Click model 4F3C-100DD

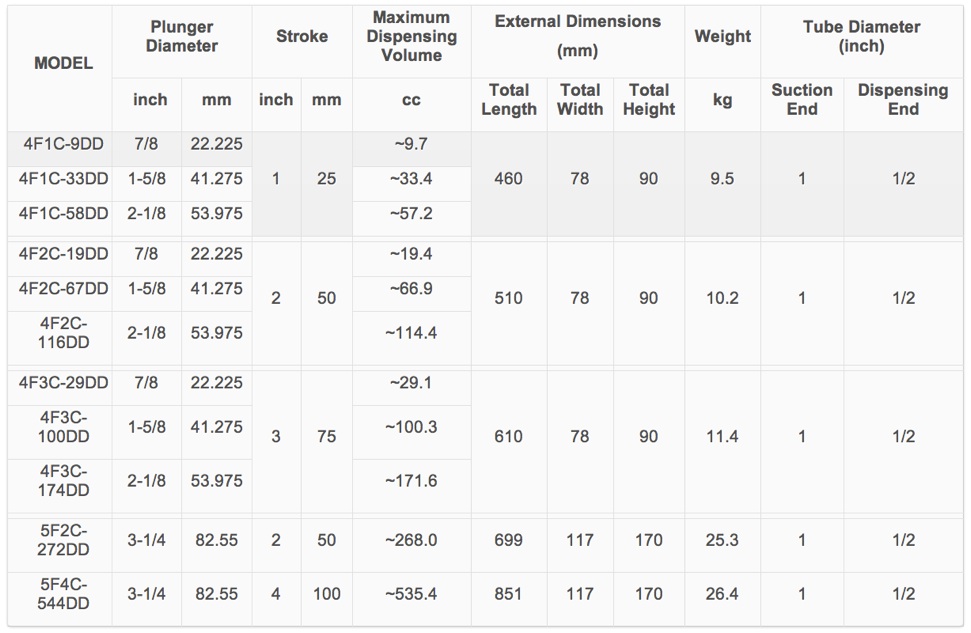tap(63, 427)
